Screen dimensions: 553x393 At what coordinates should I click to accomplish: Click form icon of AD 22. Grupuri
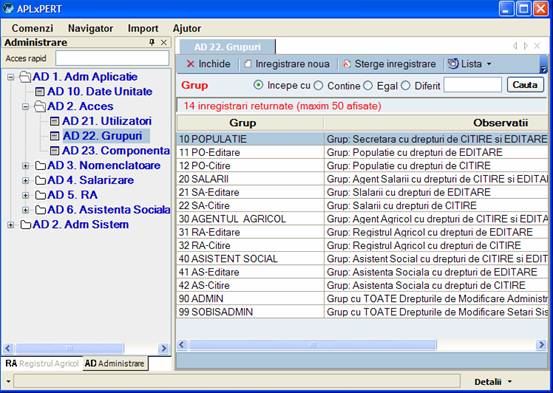(55, 136)
